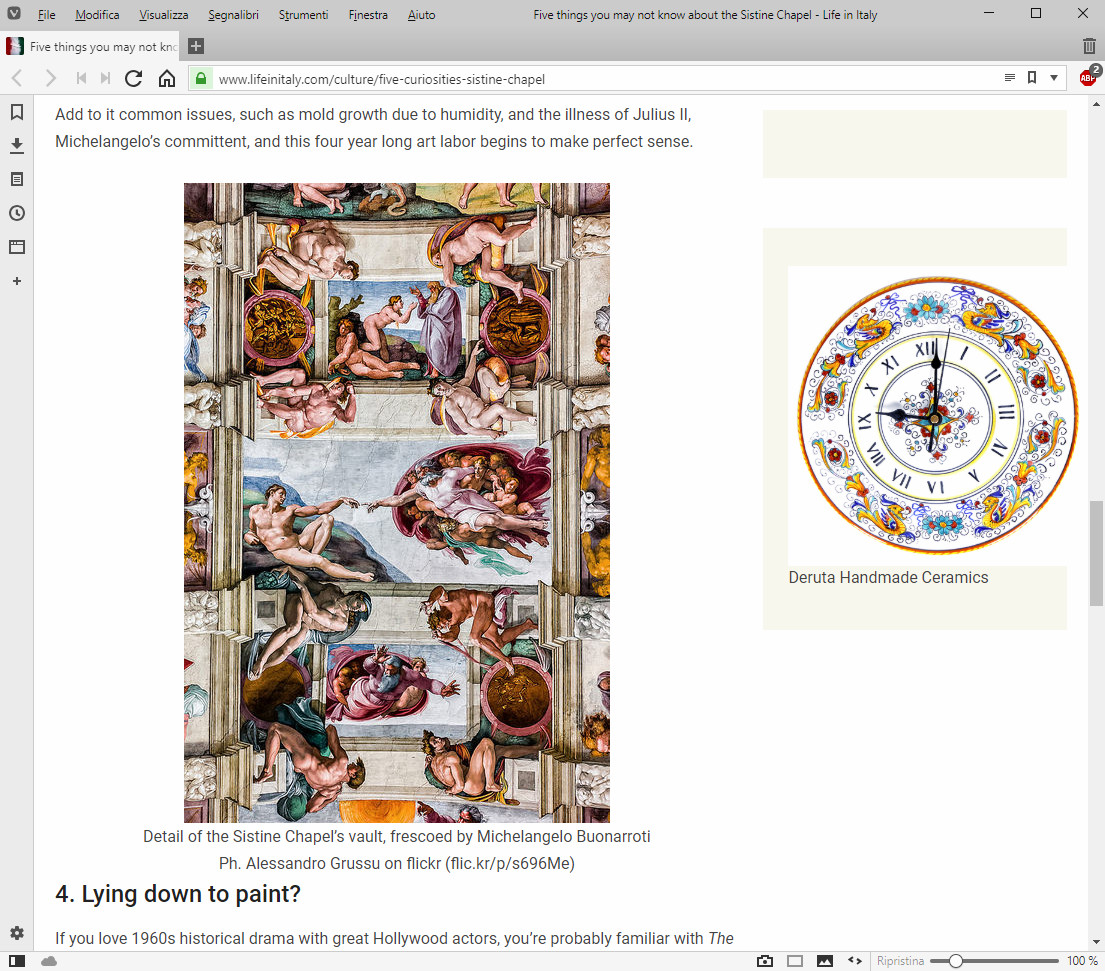Open the Notes side panel
The width and height of the screenshot is (1105, 971).
[x=17, y=180]
